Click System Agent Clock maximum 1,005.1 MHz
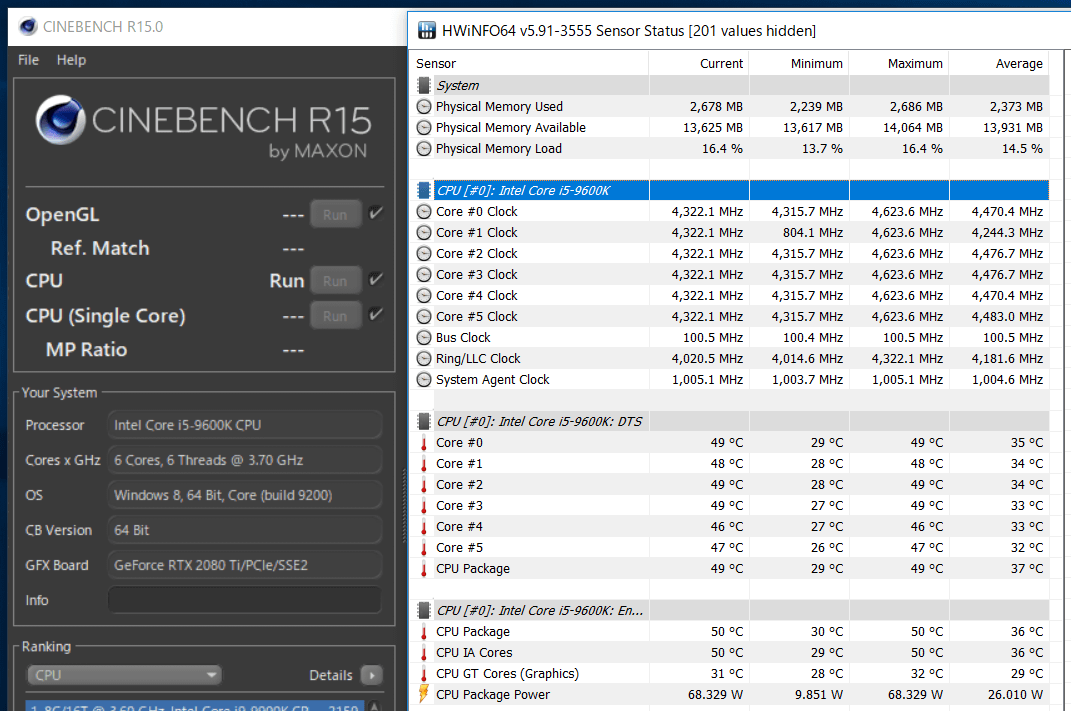This screenshot has height=711, width=1071. click(x=907, y=380)
